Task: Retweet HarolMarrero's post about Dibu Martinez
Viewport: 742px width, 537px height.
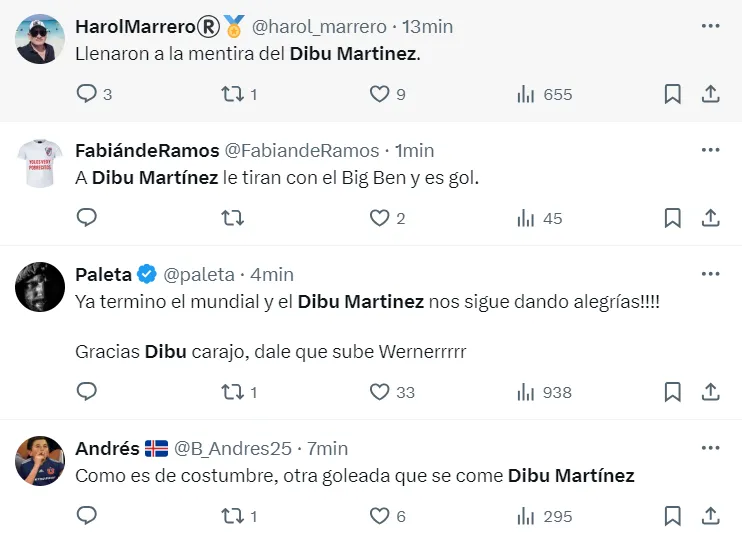Action: [232, 94]
